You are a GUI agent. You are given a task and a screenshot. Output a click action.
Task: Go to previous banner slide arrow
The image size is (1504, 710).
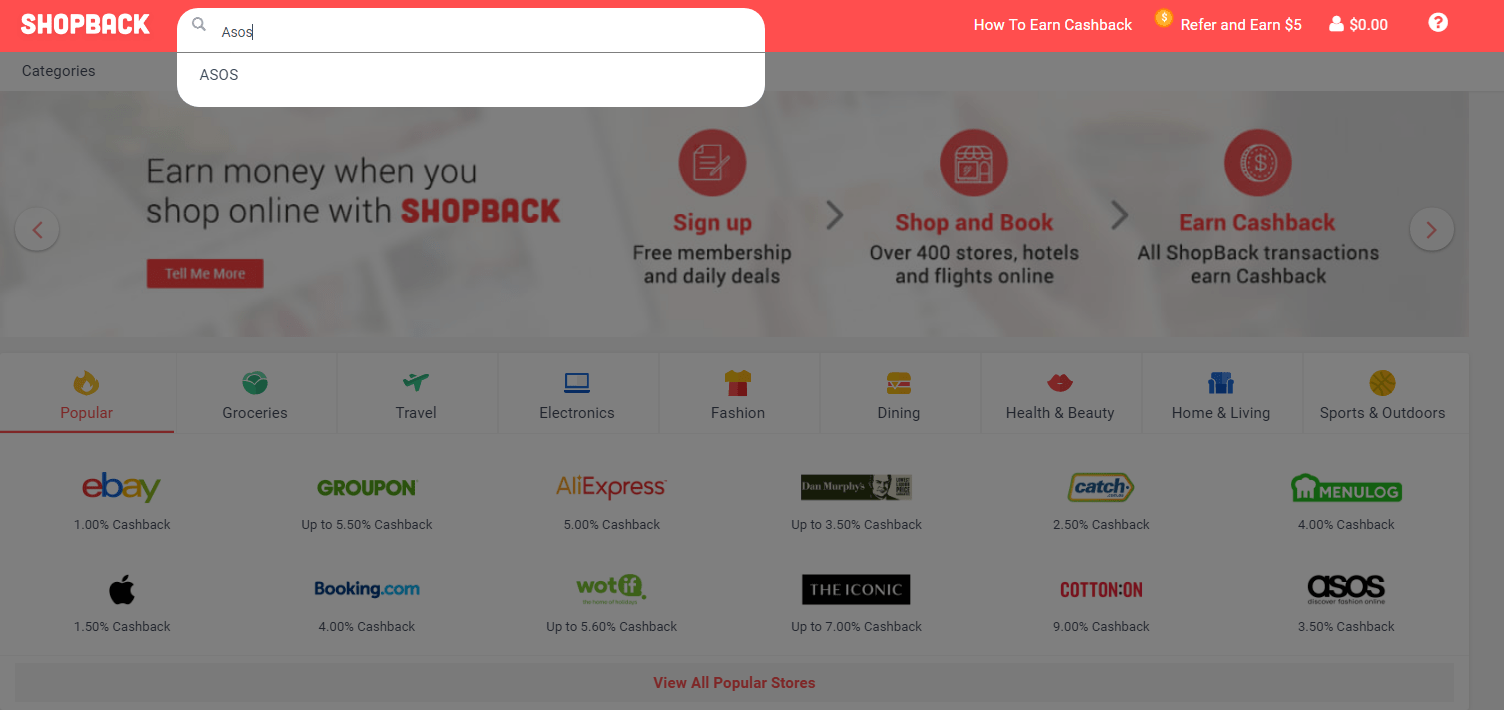(x=37, y=230)
